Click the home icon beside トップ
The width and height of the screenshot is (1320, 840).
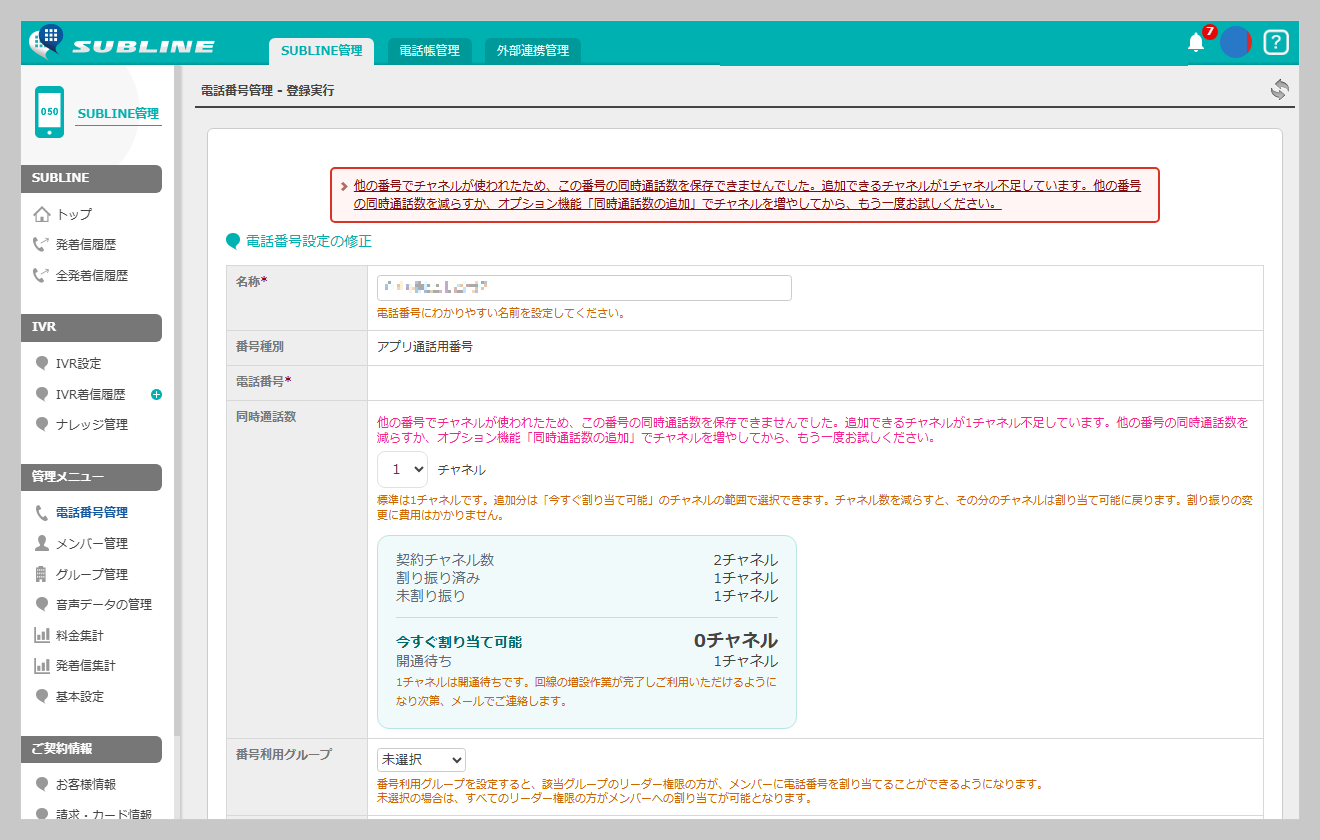pyautogui.click(x=41, y=214)
